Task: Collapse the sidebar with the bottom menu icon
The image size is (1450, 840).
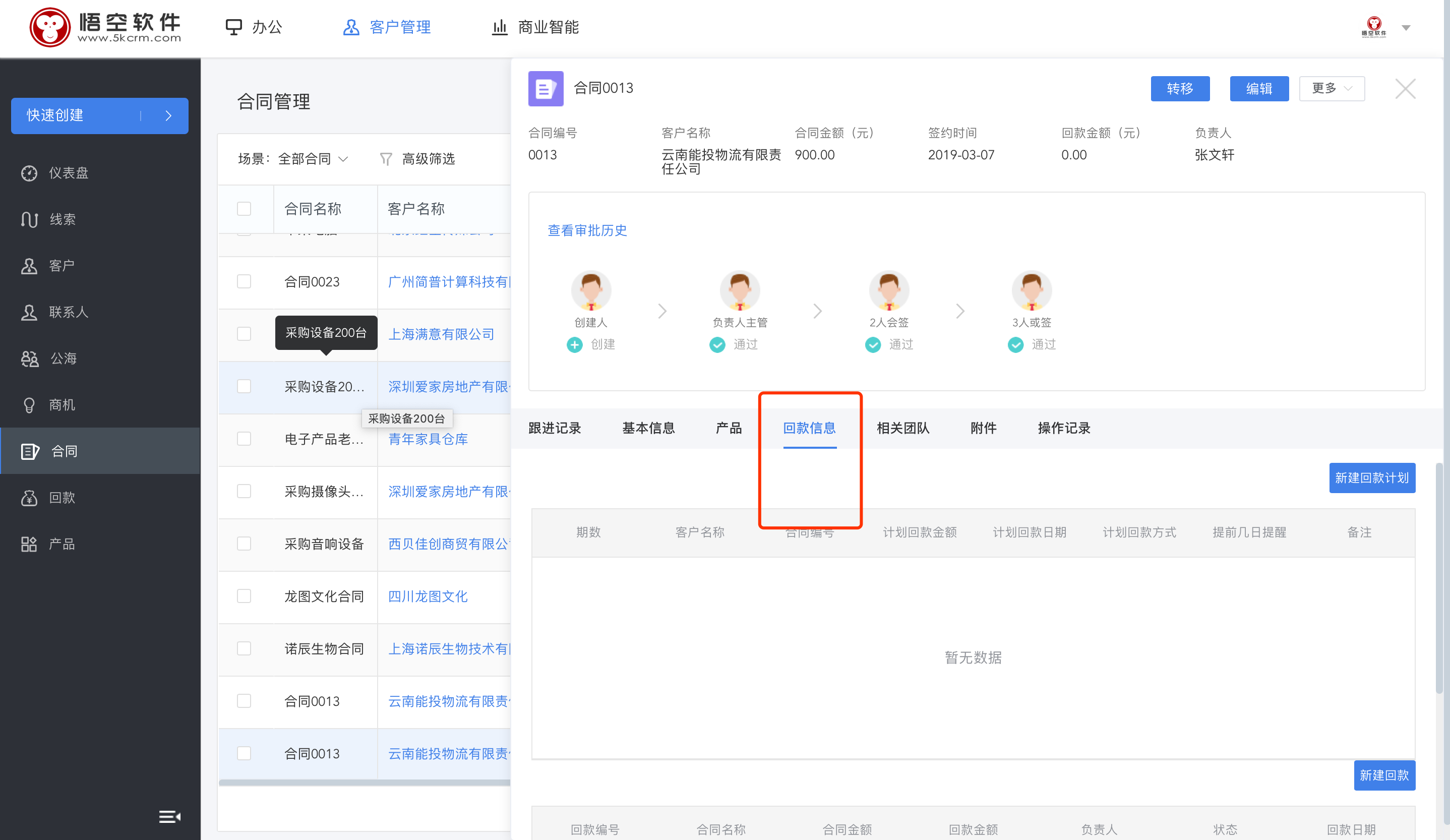Action: coord(170,816)
